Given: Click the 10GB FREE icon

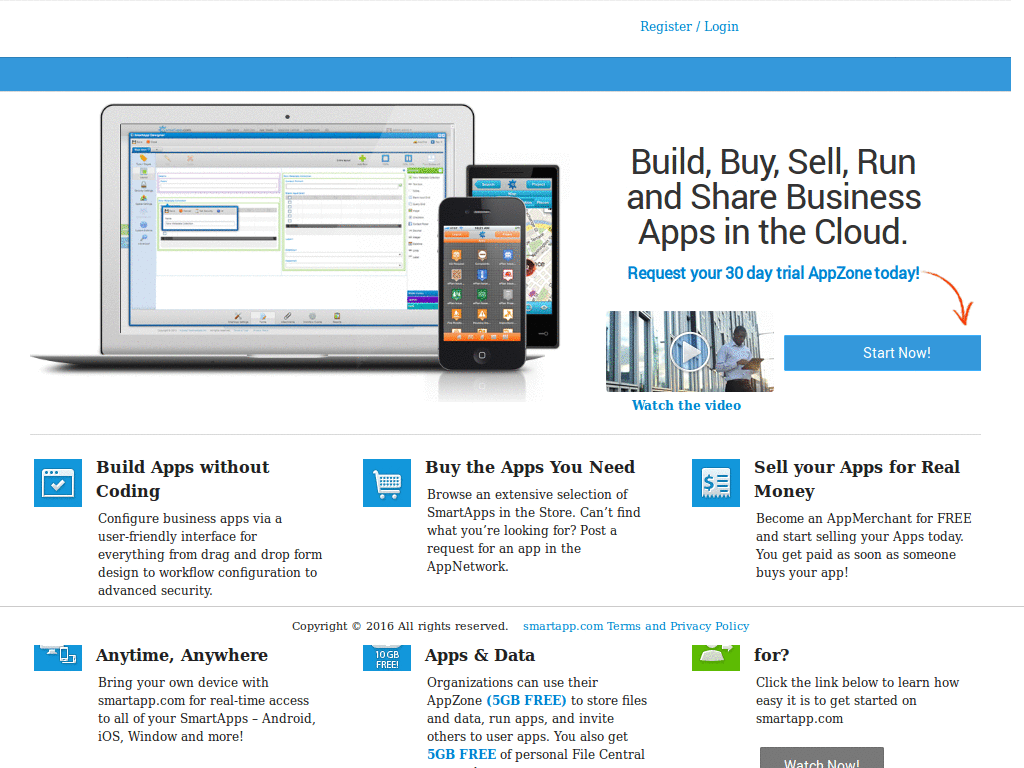Looking at the screenshot, I should [x=387, y=658].
